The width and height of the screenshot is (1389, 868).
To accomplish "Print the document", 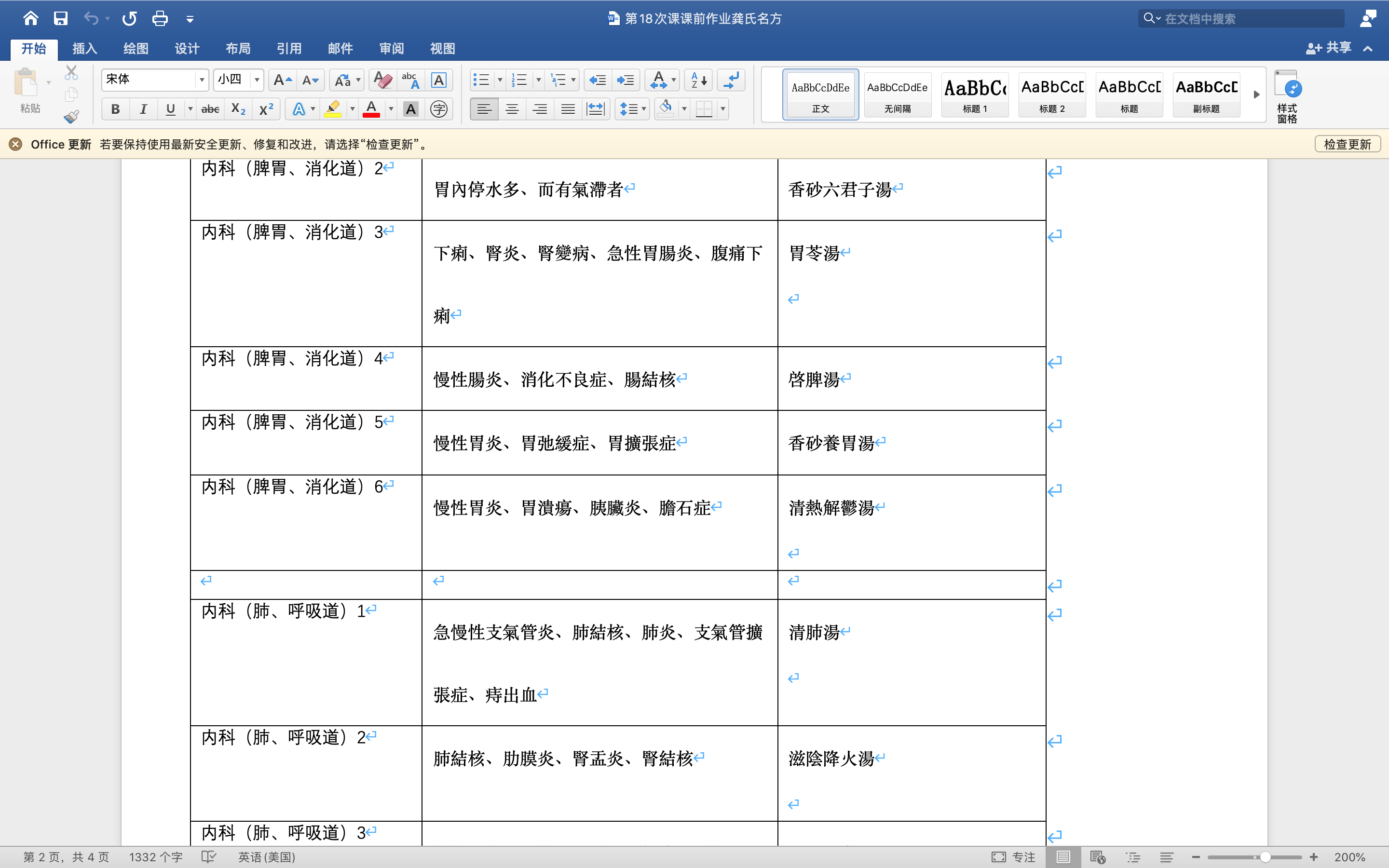I will pyautogui.click(x=160, y=18).
